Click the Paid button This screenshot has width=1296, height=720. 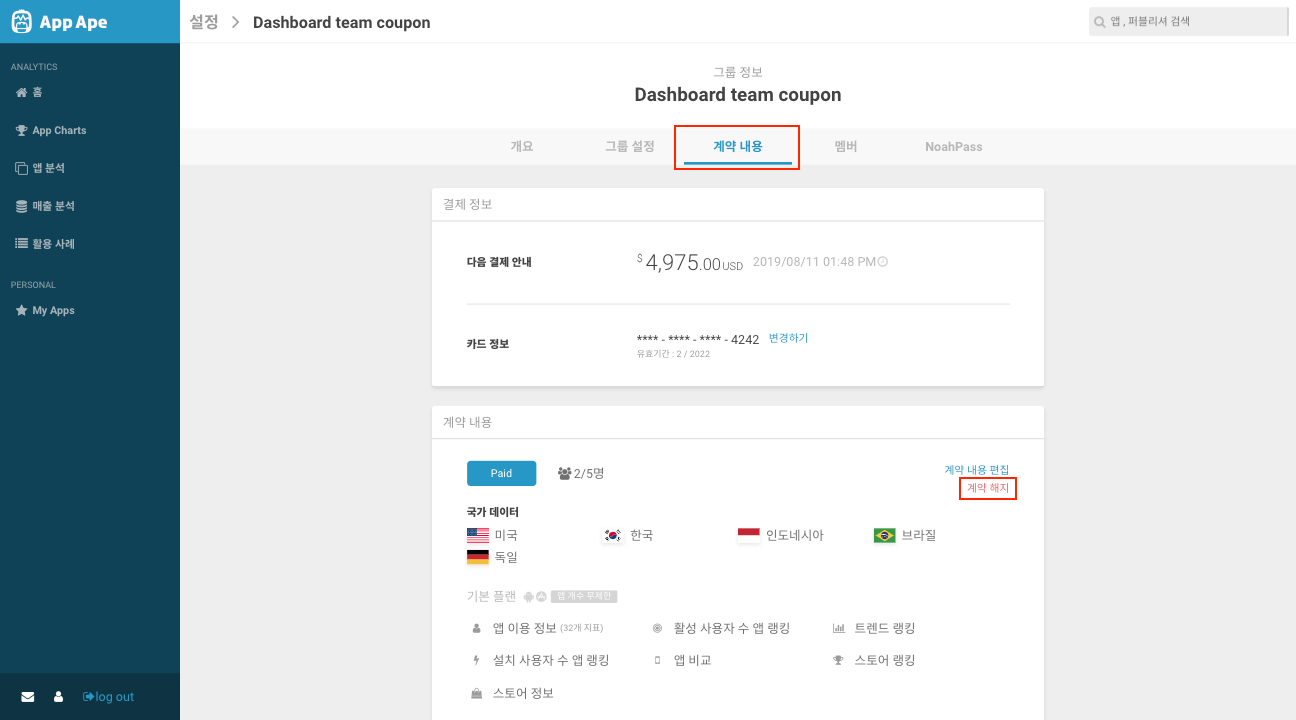(x=501, y=473)
